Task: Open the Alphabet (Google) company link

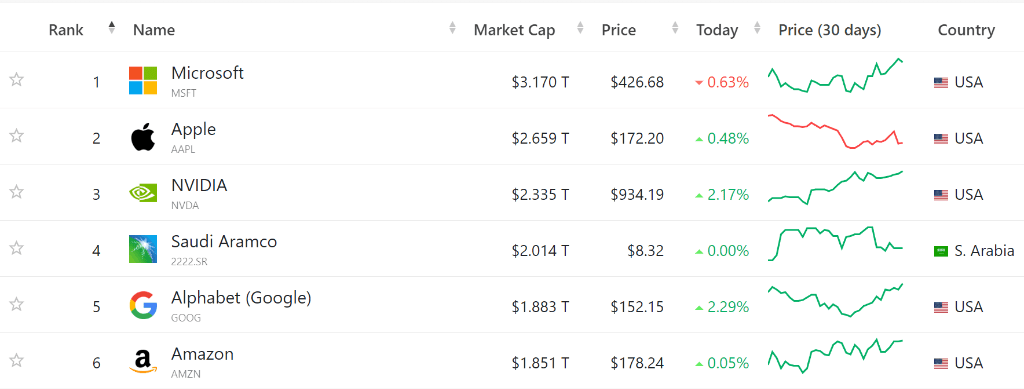Action: (241, 298)
